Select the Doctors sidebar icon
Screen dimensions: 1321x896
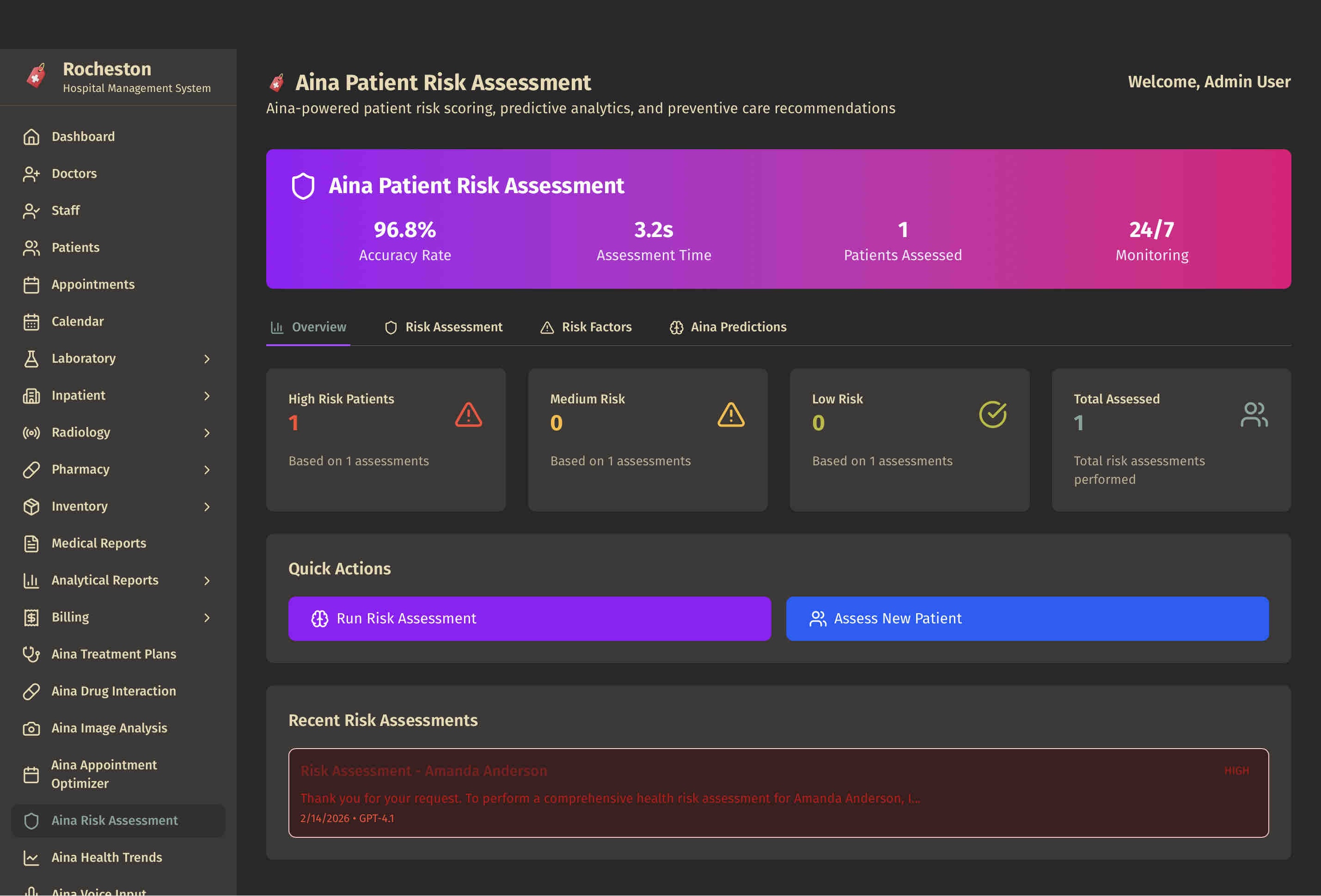click(31, 174)
